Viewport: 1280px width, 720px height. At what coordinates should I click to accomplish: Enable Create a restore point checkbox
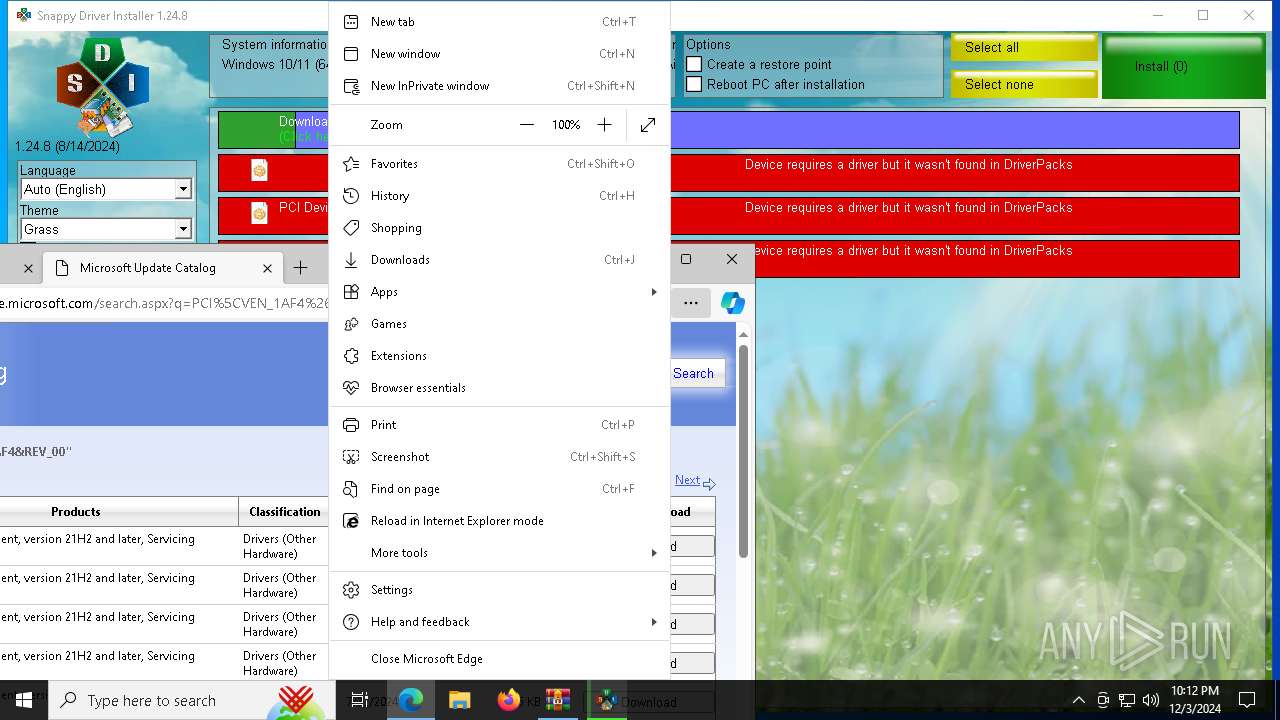(694, 64)
